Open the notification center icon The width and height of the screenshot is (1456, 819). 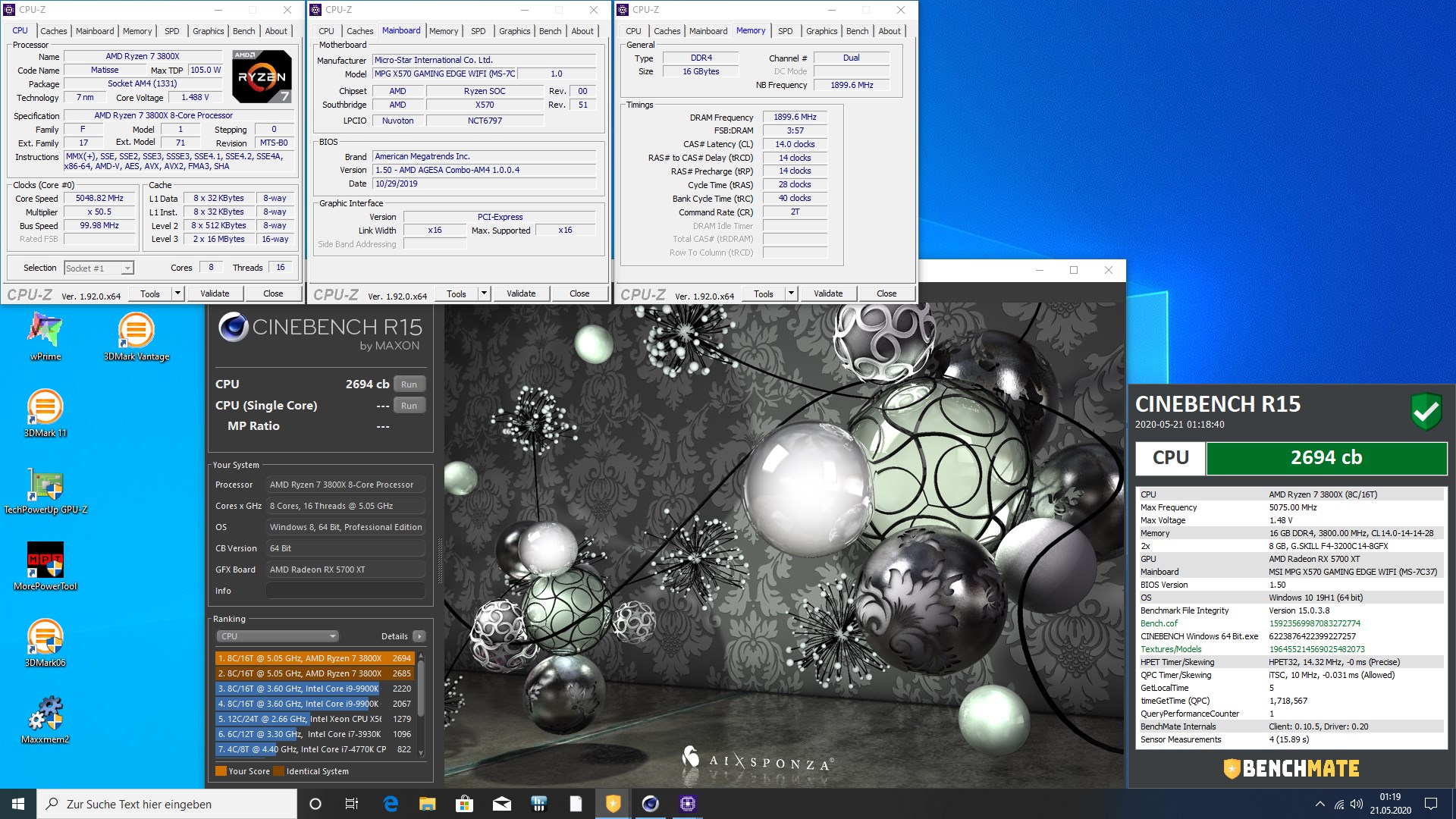(x=1431, y=804)
